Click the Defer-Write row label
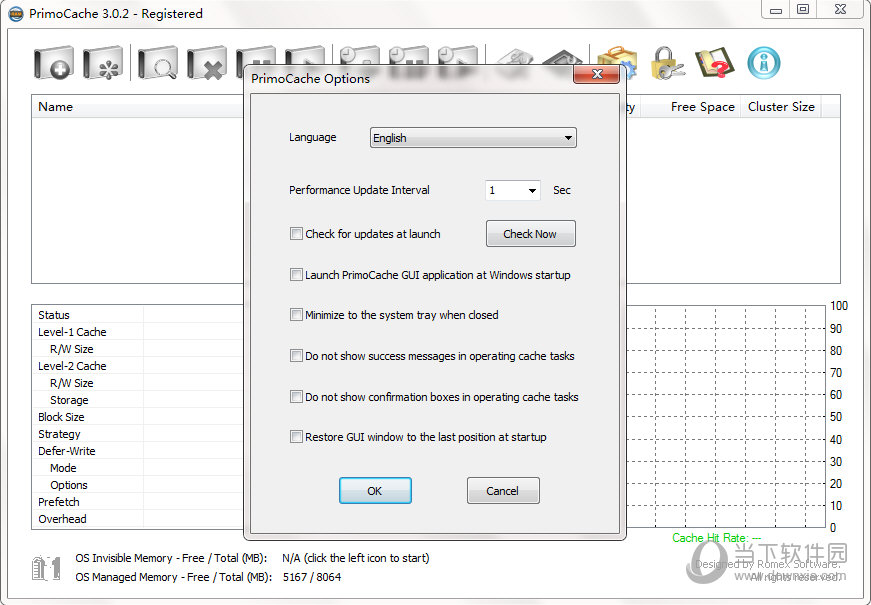 click(67, 451)
